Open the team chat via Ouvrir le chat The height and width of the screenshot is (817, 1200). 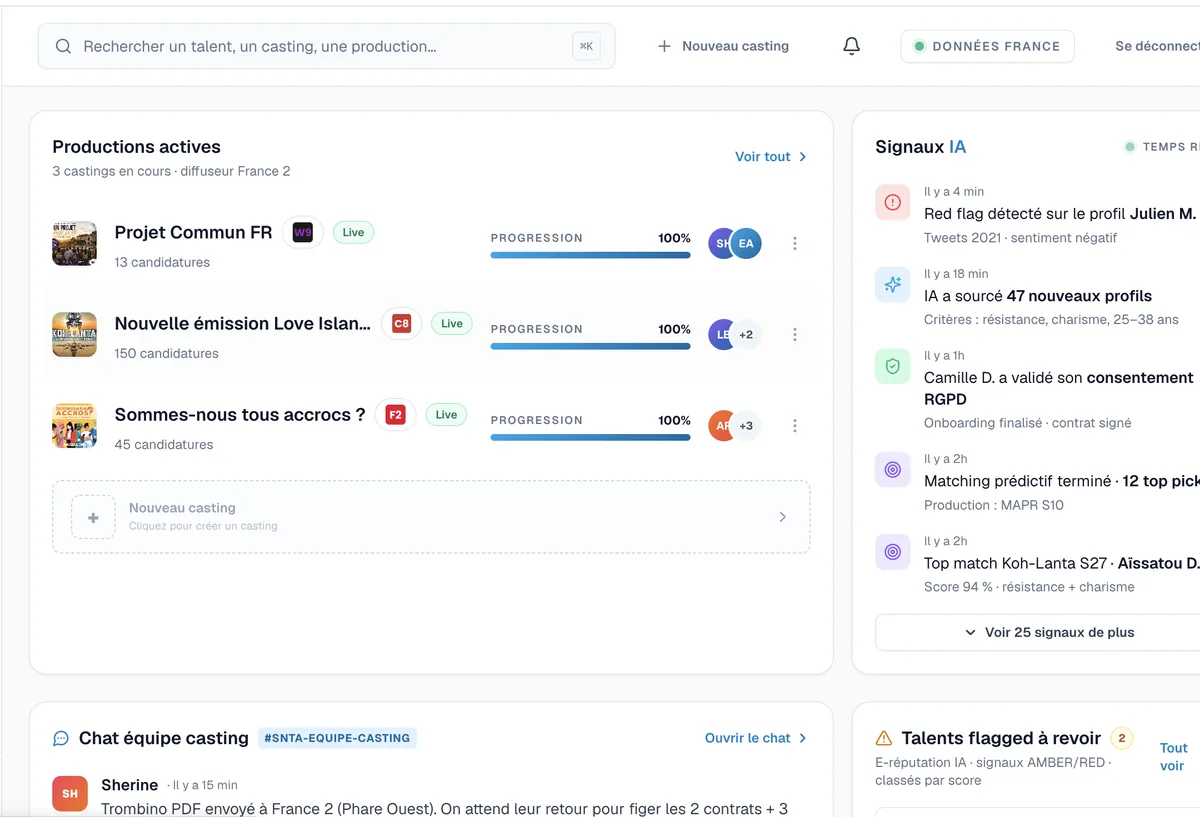[x=756, y=738]
